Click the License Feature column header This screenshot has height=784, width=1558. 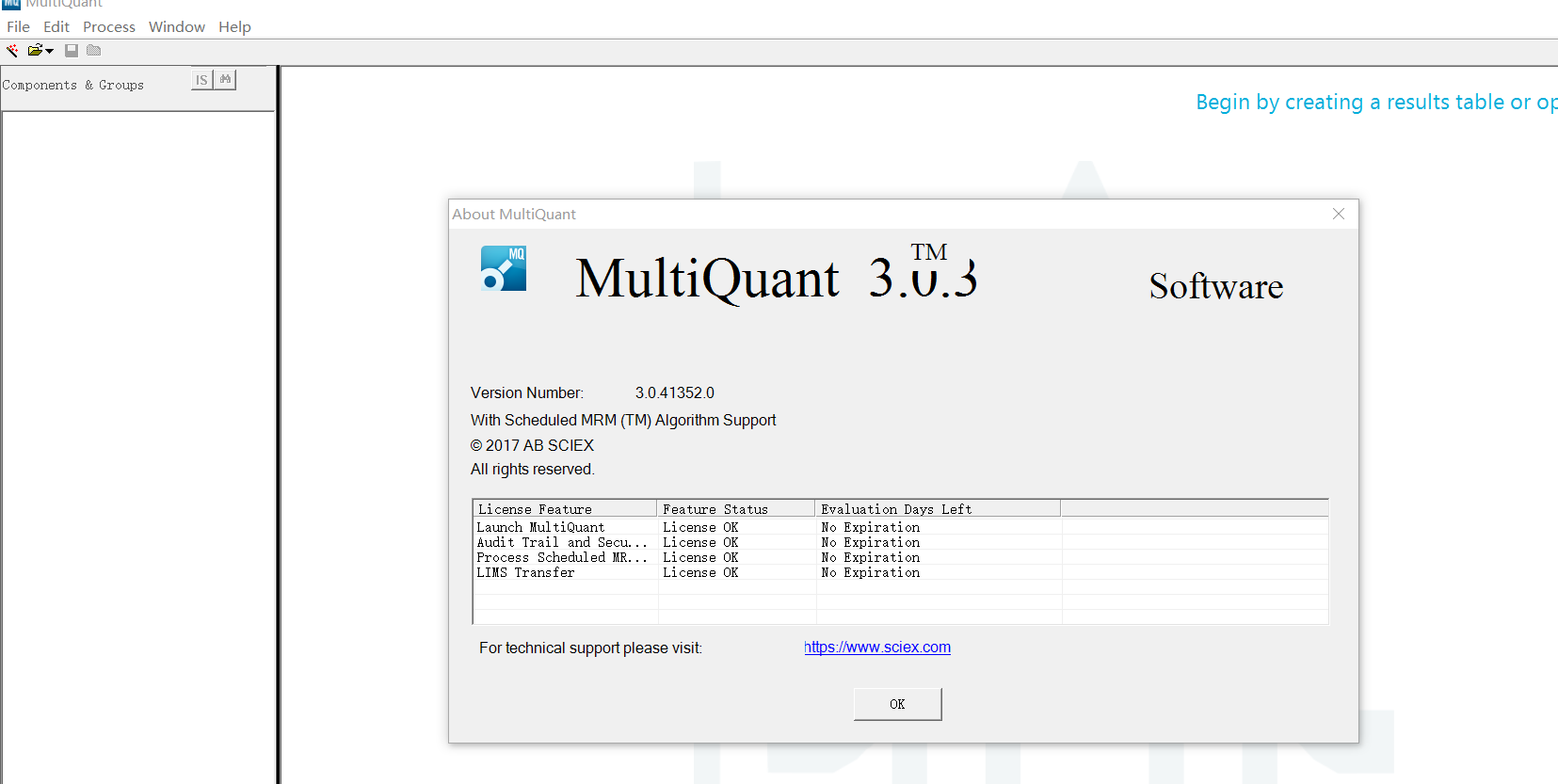point(565,509)
